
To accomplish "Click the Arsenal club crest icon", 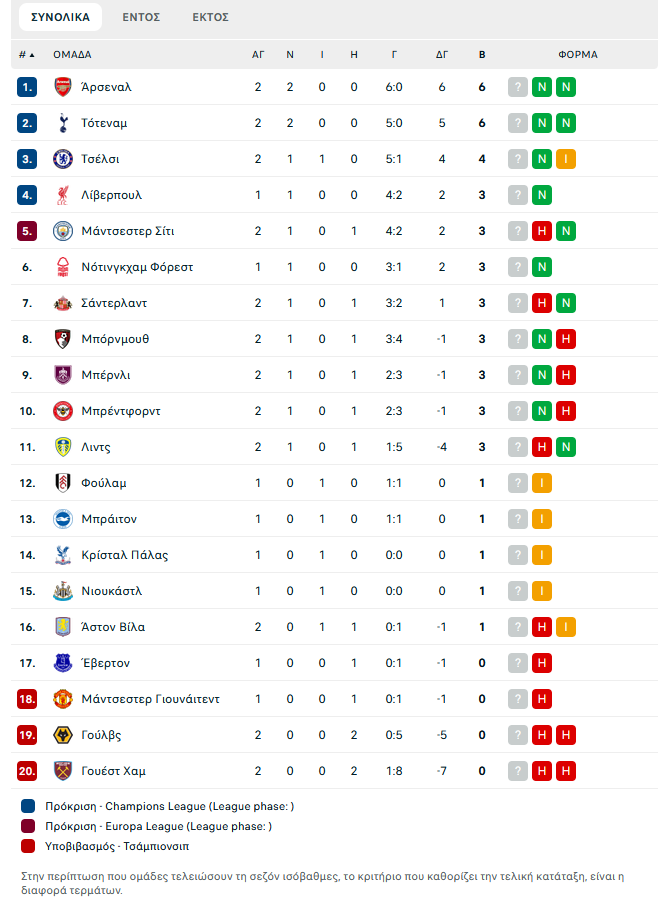I will pyautogui.click(x=63, y=87).
